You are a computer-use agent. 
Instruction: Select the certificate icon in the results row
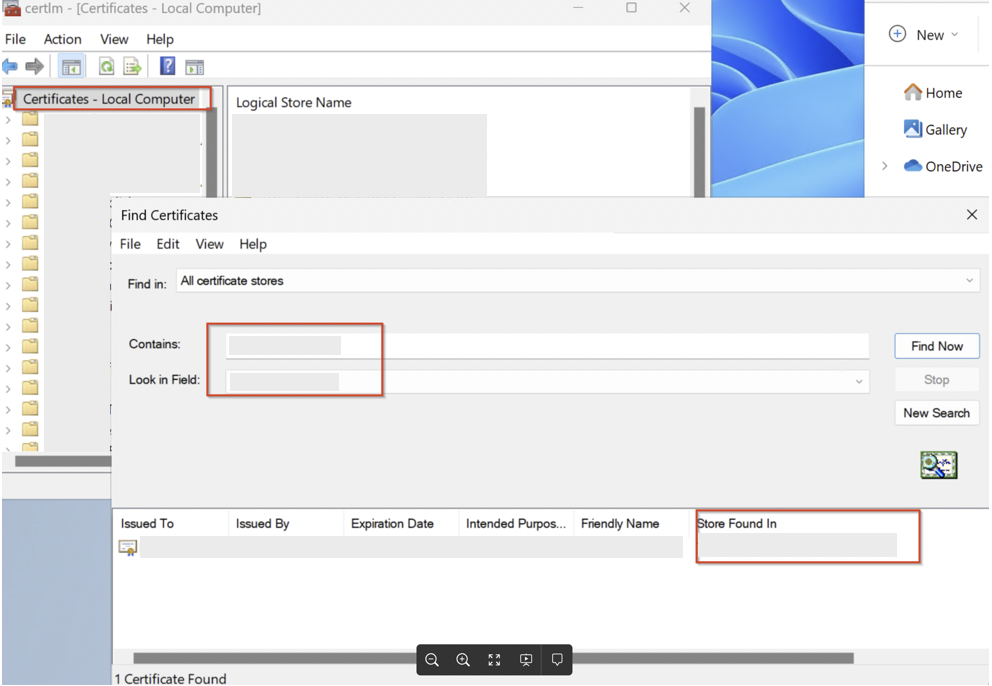pyautogui.click(x=127, y=547)
